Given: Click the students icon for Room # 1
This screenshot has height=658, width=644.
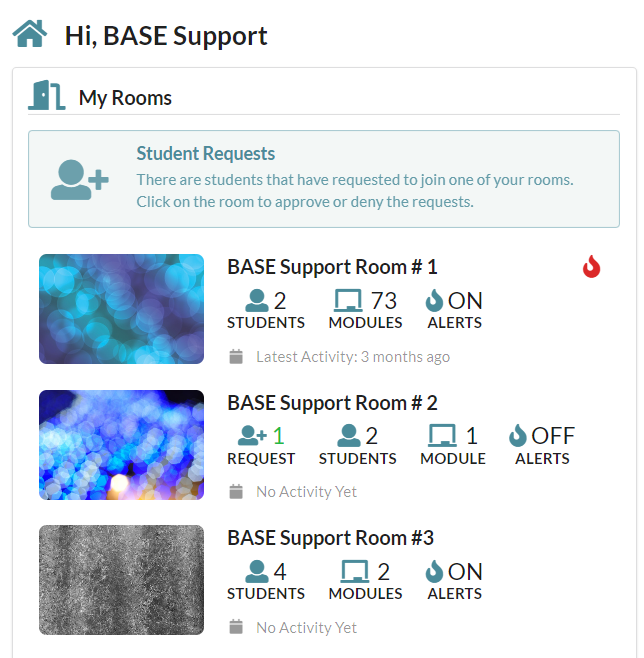Looking at the screenshot, I should [256, 300].
